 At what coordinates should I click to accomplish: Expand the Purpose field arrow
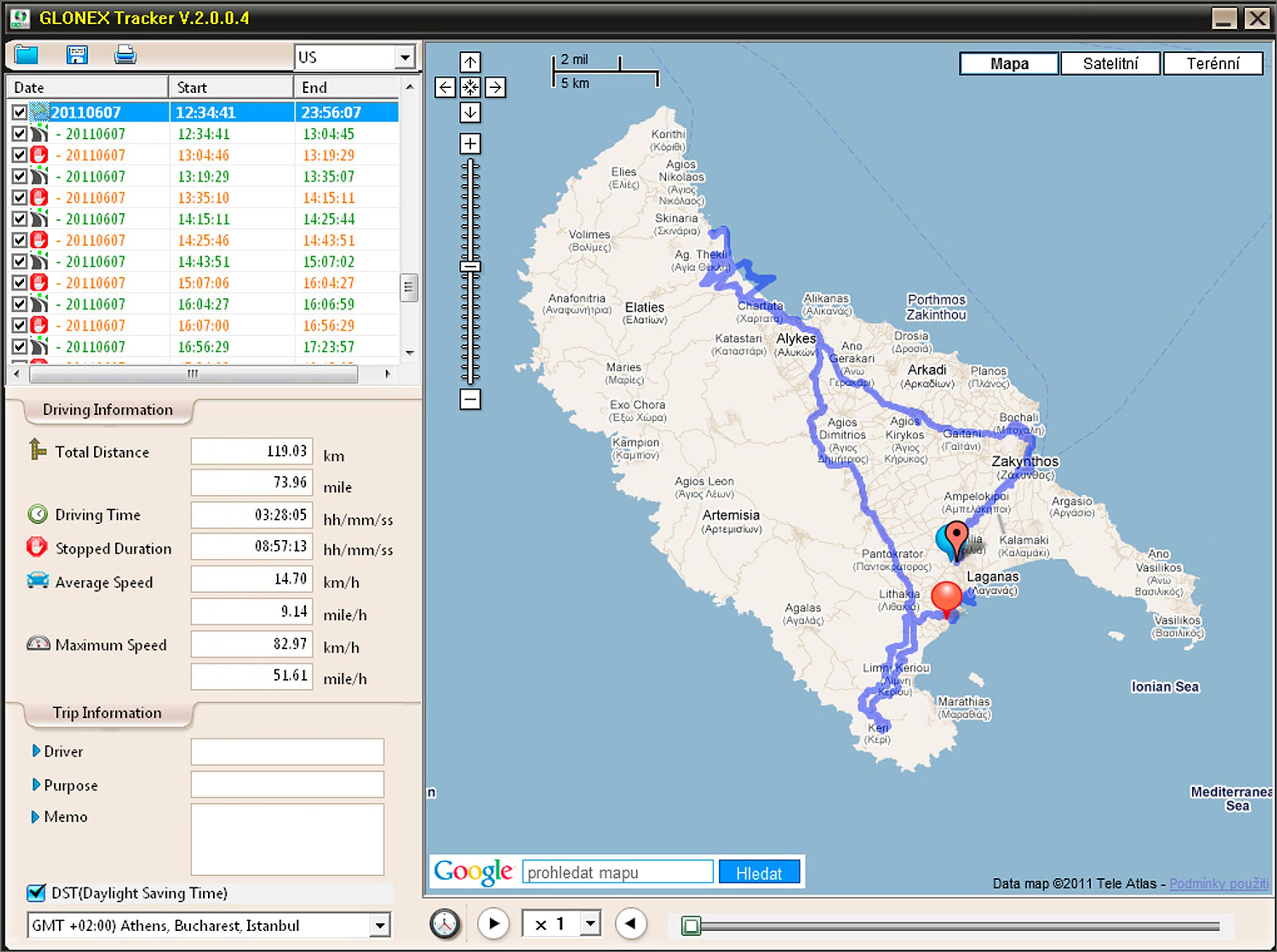tap(36, 785)
